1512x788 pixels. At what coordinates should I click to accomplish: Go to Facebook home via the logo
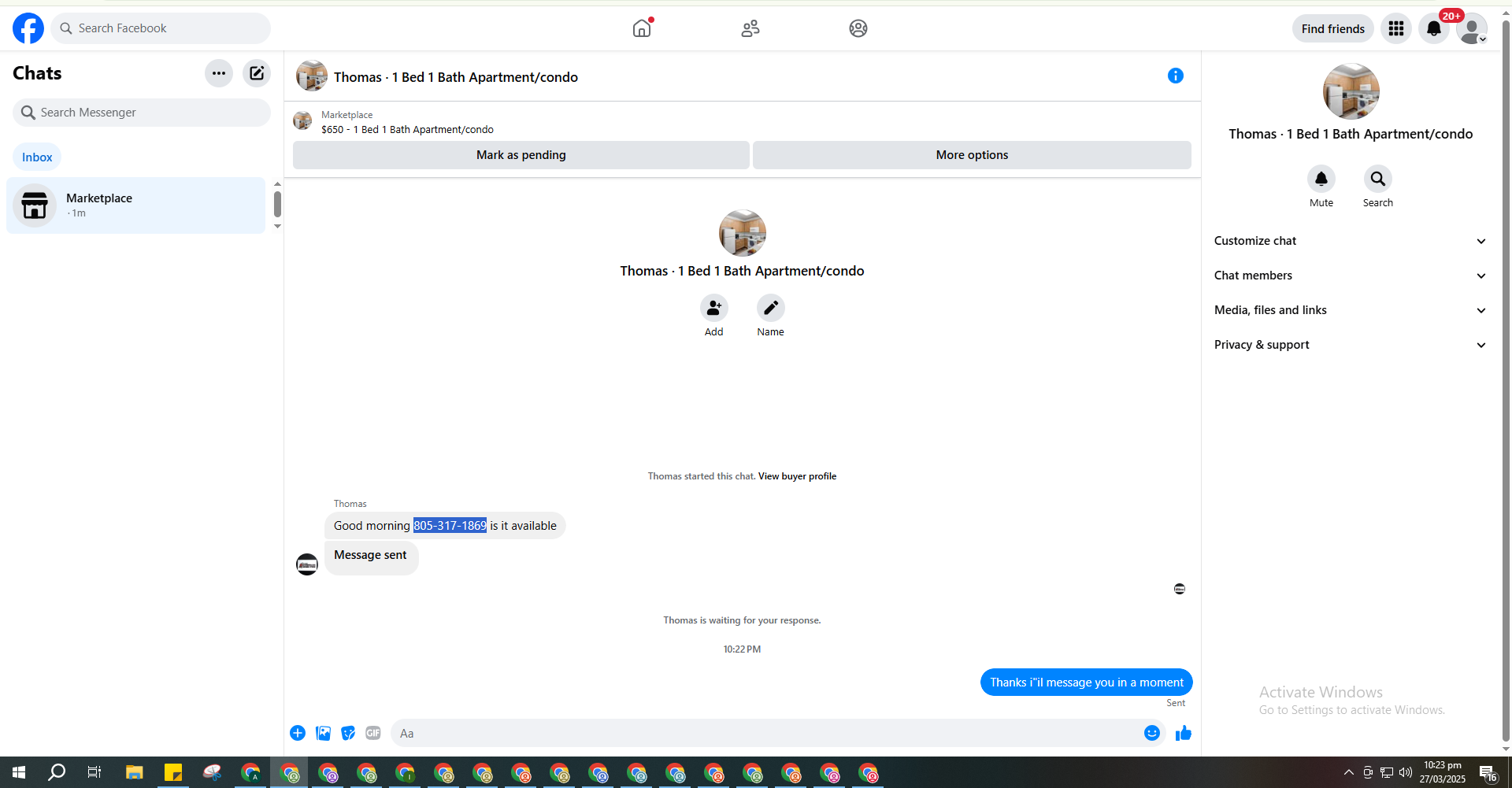[28, 28]
